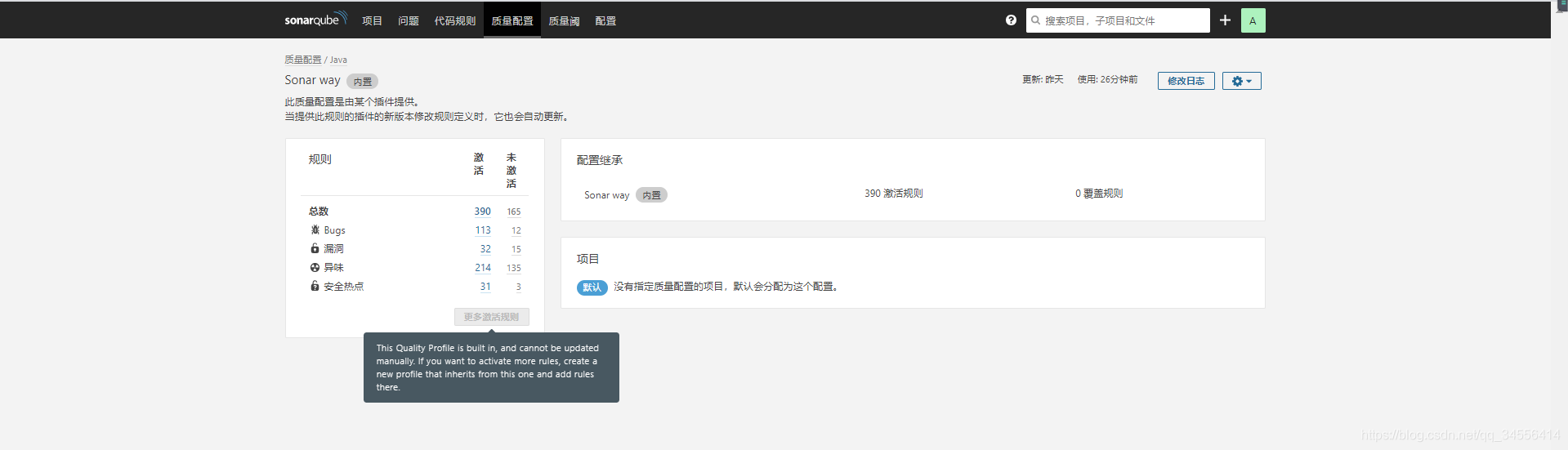The width and height of the screenshot is (1568, 450).
Task: Click the 390 激活规则 text
Action: click(x=893, y=194)
